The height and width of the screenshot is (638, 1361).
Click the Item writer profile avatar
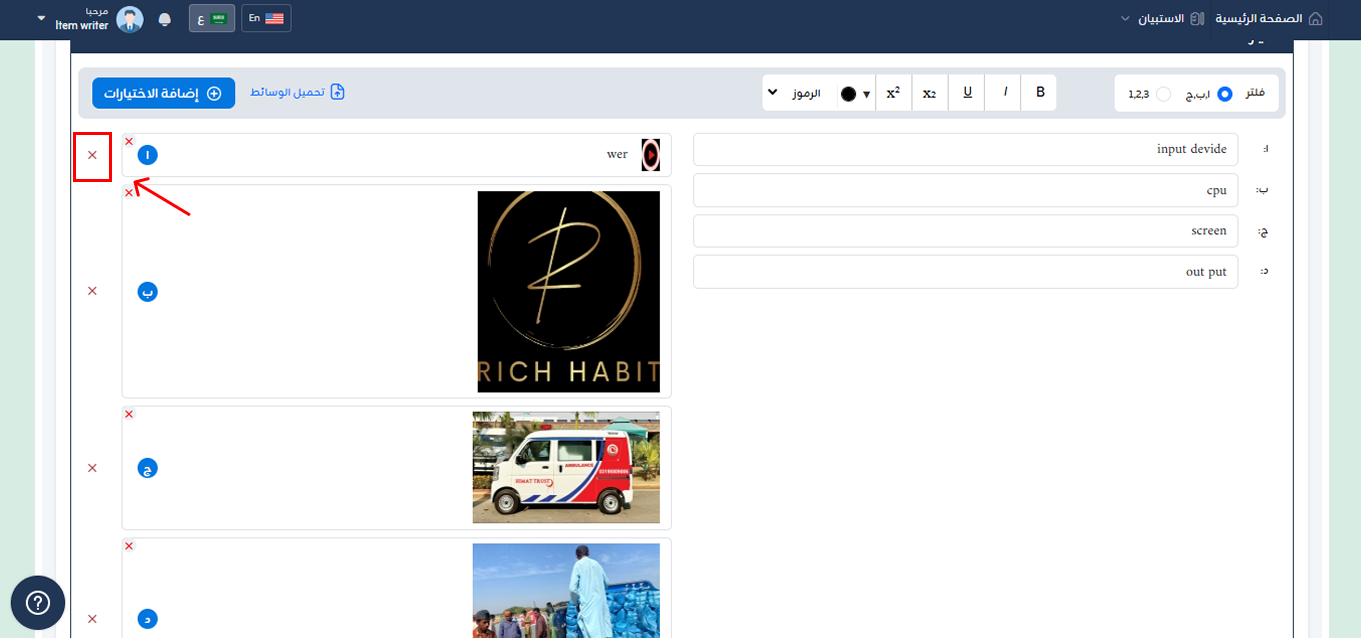coord(130,19)
